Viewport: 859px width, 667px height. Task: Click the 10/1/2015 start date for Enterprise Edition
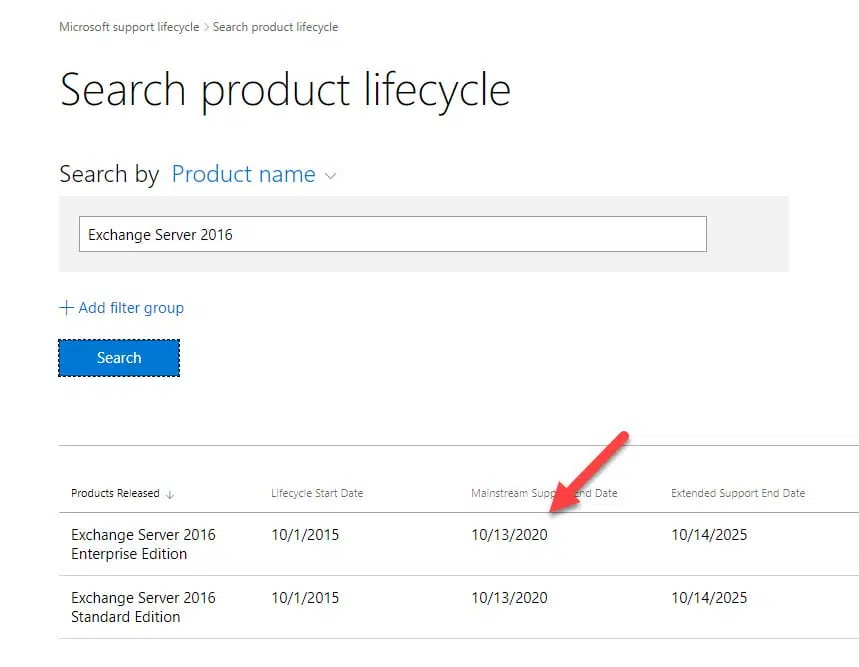[305, 534]
